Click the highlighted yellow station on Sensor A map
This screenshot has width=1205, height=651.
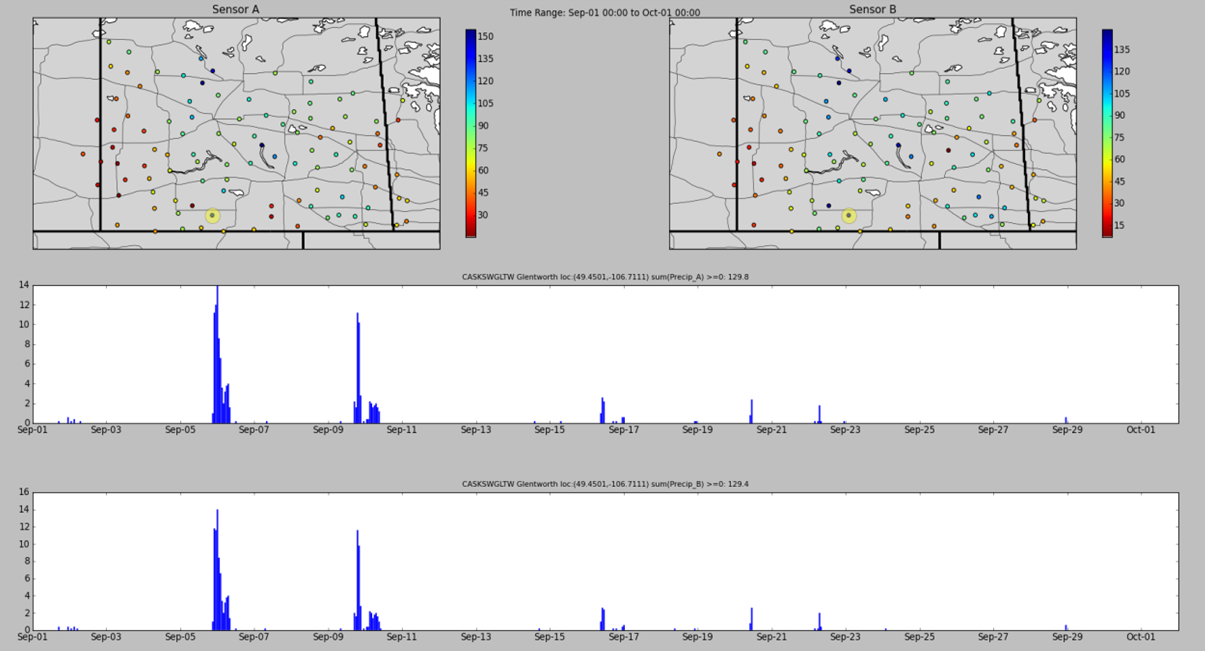click(212, 215)
